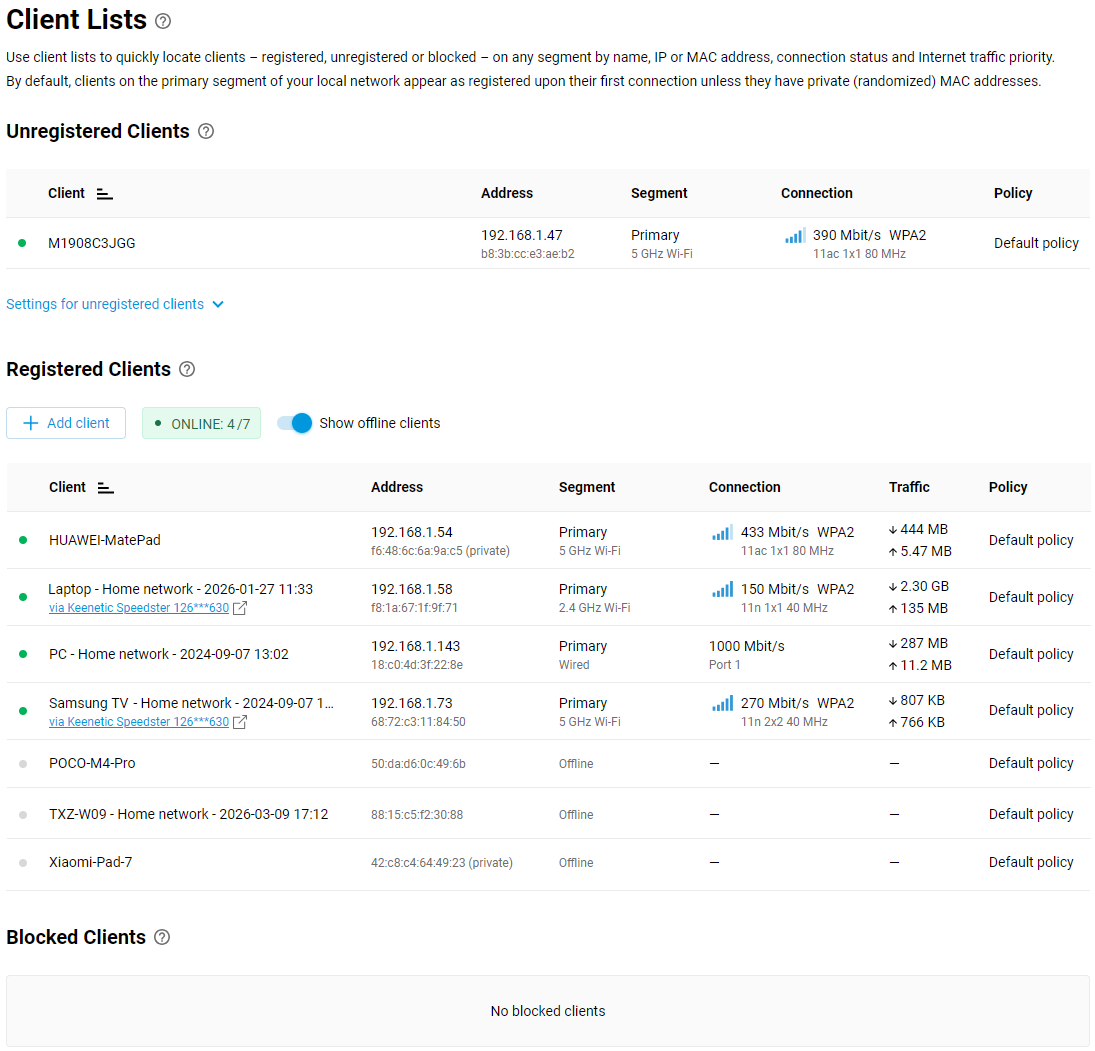Sort registered clients via Client sort icon
1095x1051 pixels.
(105, 487)
